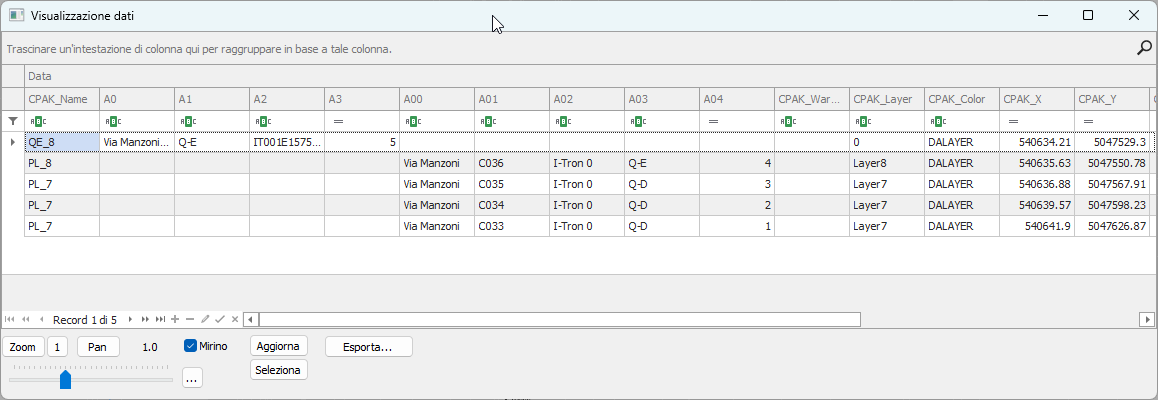Select cell C034 in A01 column
This screenshot has width=1158, height=400.
point(512,205)
